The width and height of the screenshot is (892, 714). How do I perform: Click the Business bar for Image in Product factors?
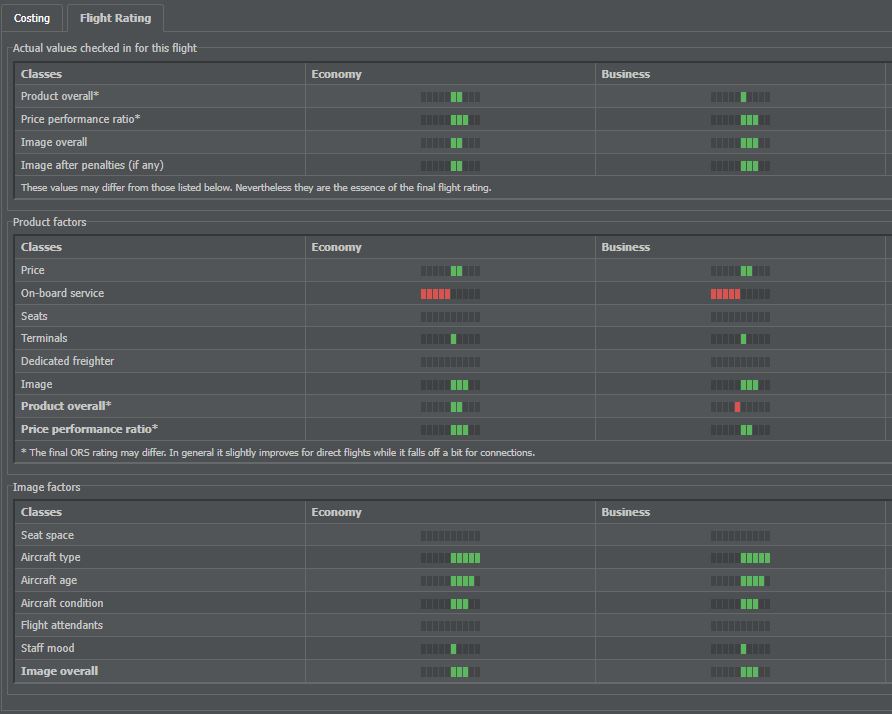pyautogui.click(x=740, y=385)
